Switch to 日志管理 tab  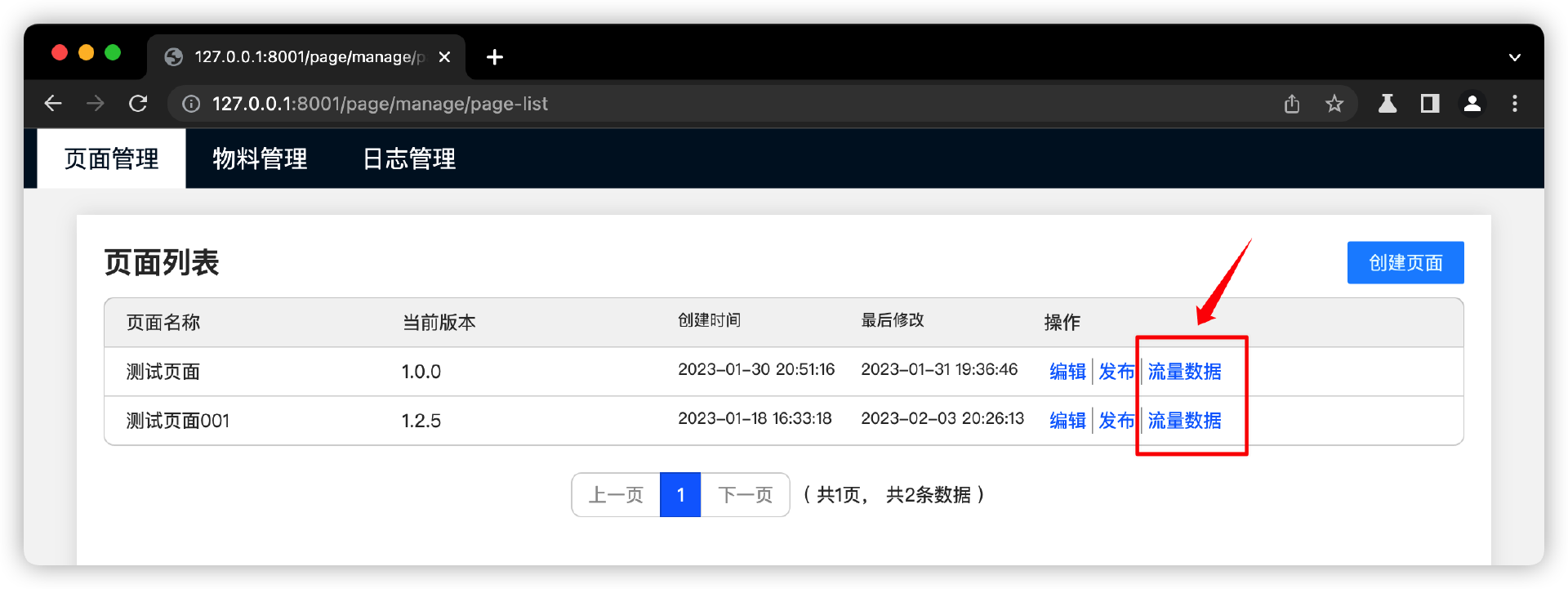point(408,158)
